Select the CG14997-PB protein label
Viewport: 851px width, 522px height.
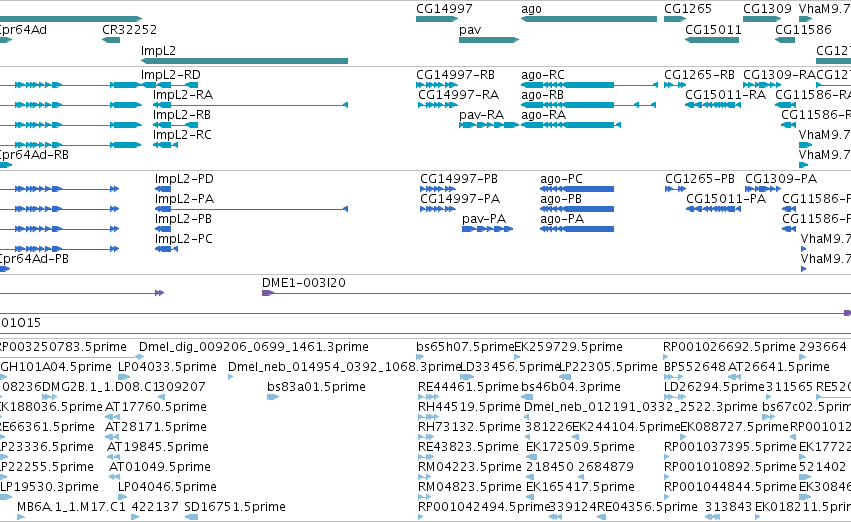pos(459,179)
